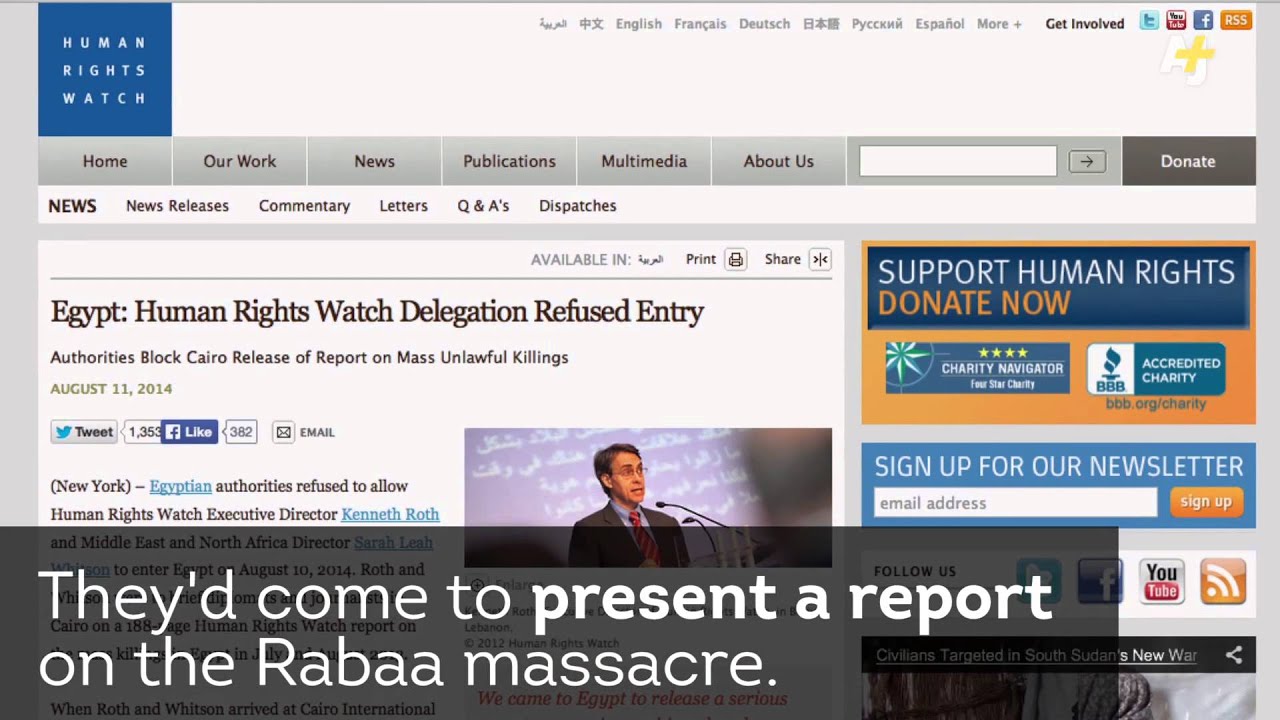
Task: Click the article headline about Egypt delegation
Action: (x=377, y=312)
